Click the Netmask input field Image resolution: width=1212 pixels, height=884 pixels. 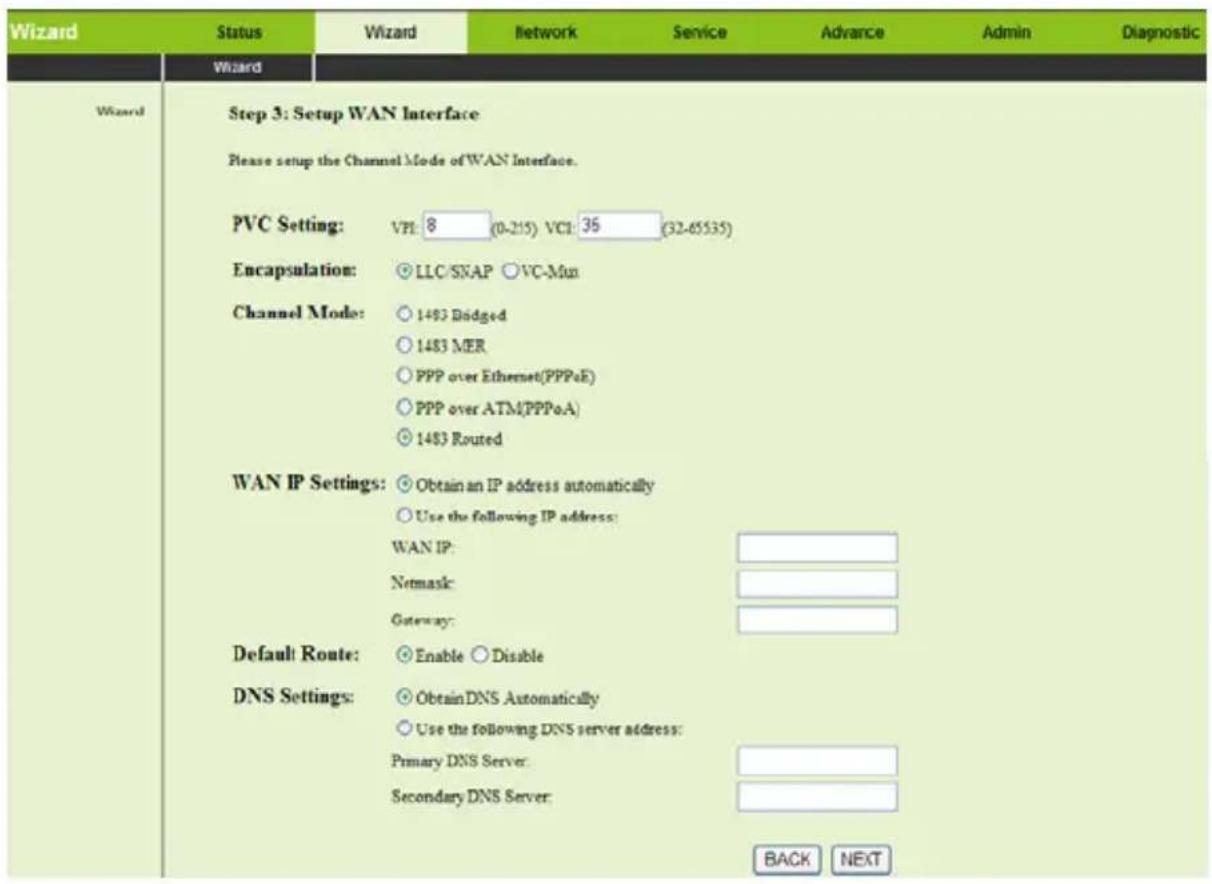click(817, 583)
